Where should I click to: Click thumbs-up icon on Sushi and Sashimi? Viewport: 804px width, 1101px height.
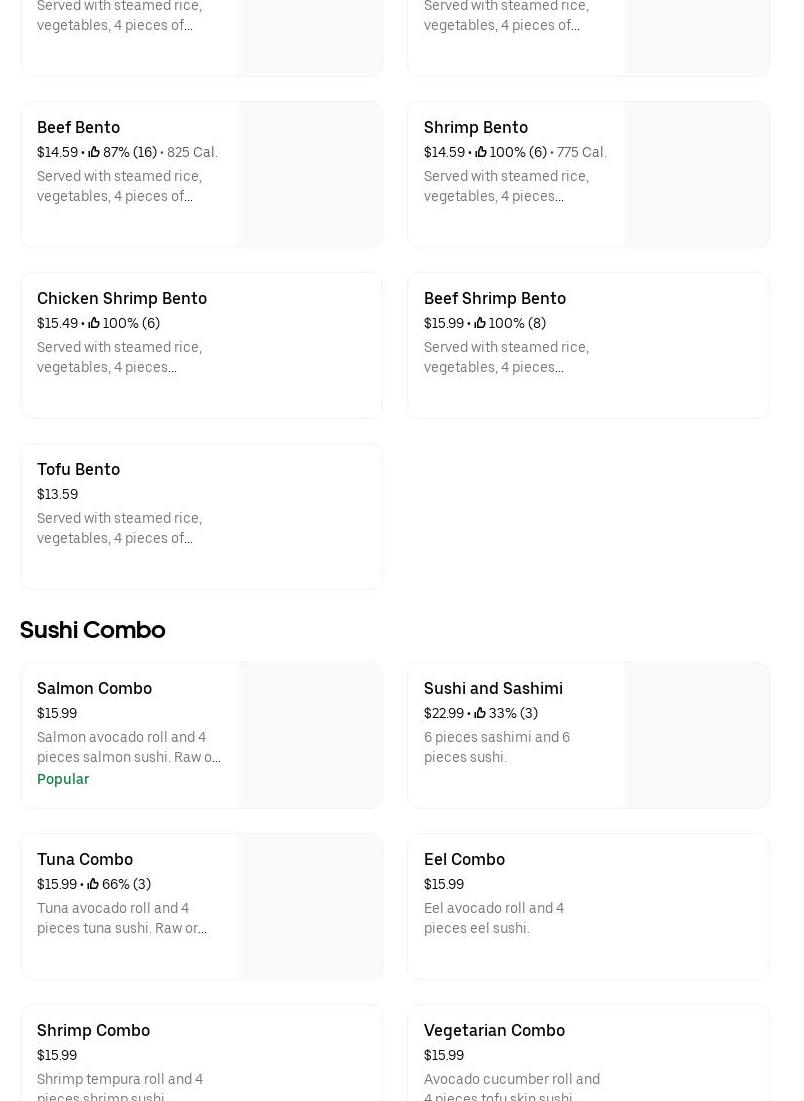481,714
